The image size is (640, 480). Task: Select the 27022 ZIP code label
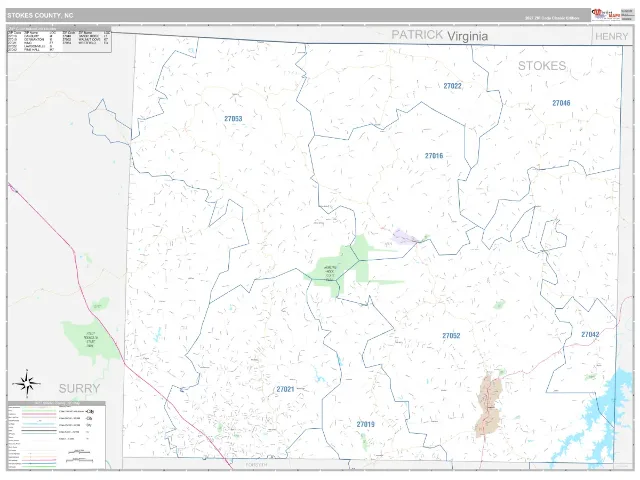tap(452, 86)
